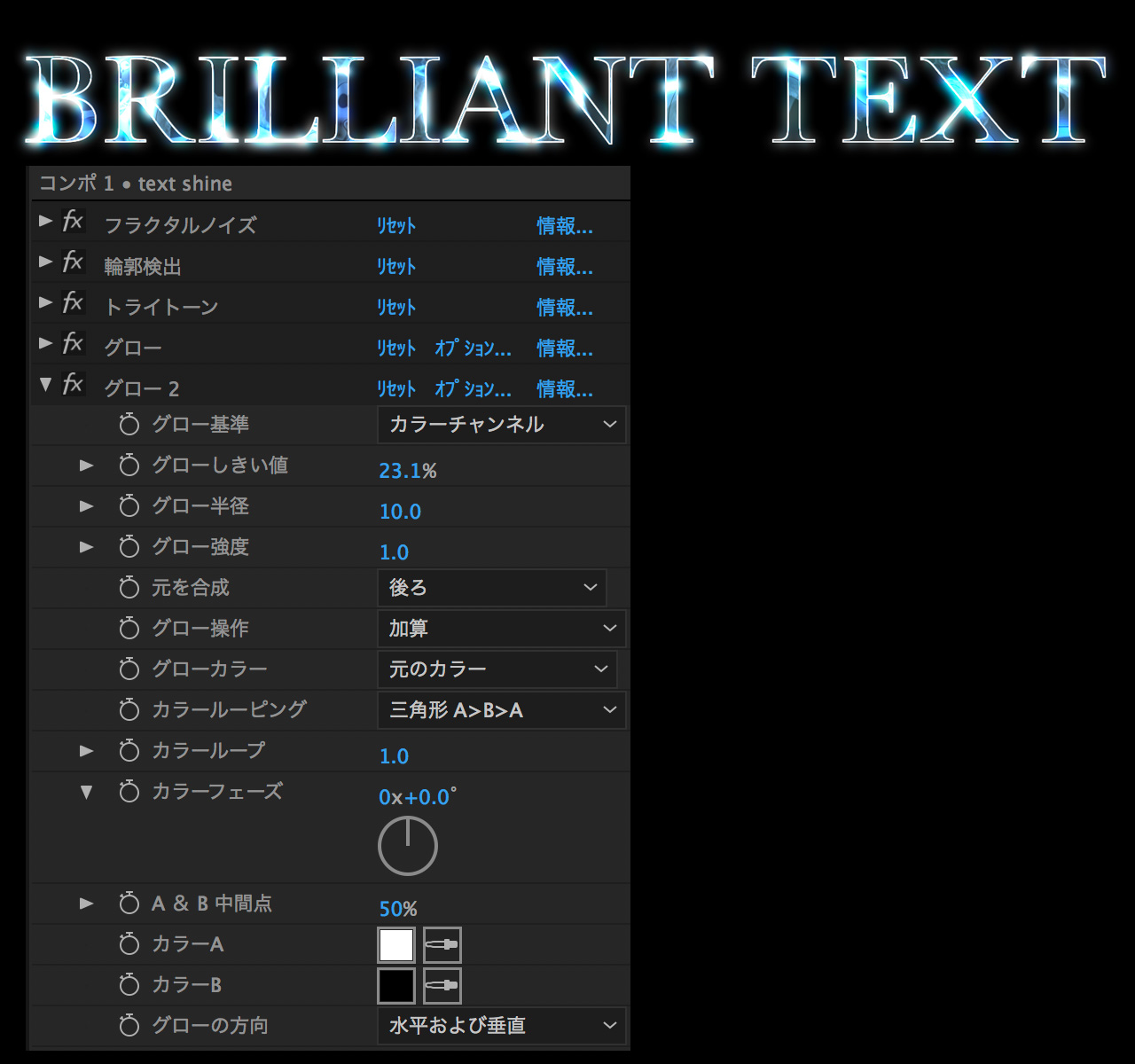1135x1064 pixels.
Task: Toggle stopwatch for グローの方向
Action: 129,1026
